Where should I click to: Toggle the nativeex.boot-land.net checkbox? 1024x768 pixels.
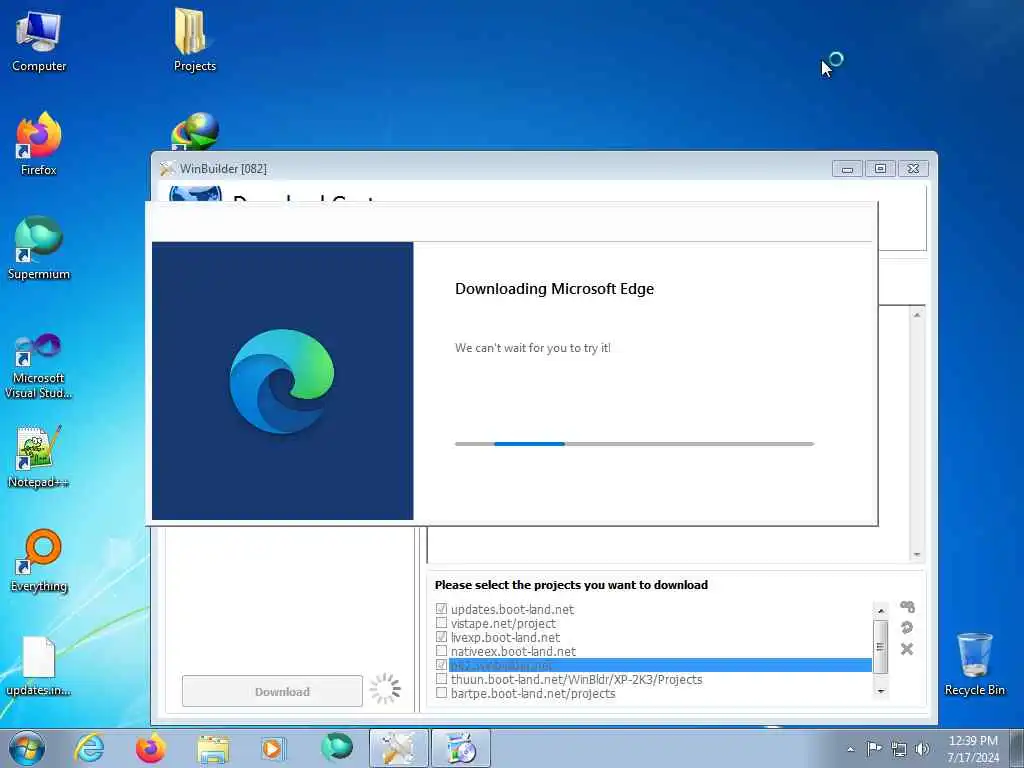441,651
